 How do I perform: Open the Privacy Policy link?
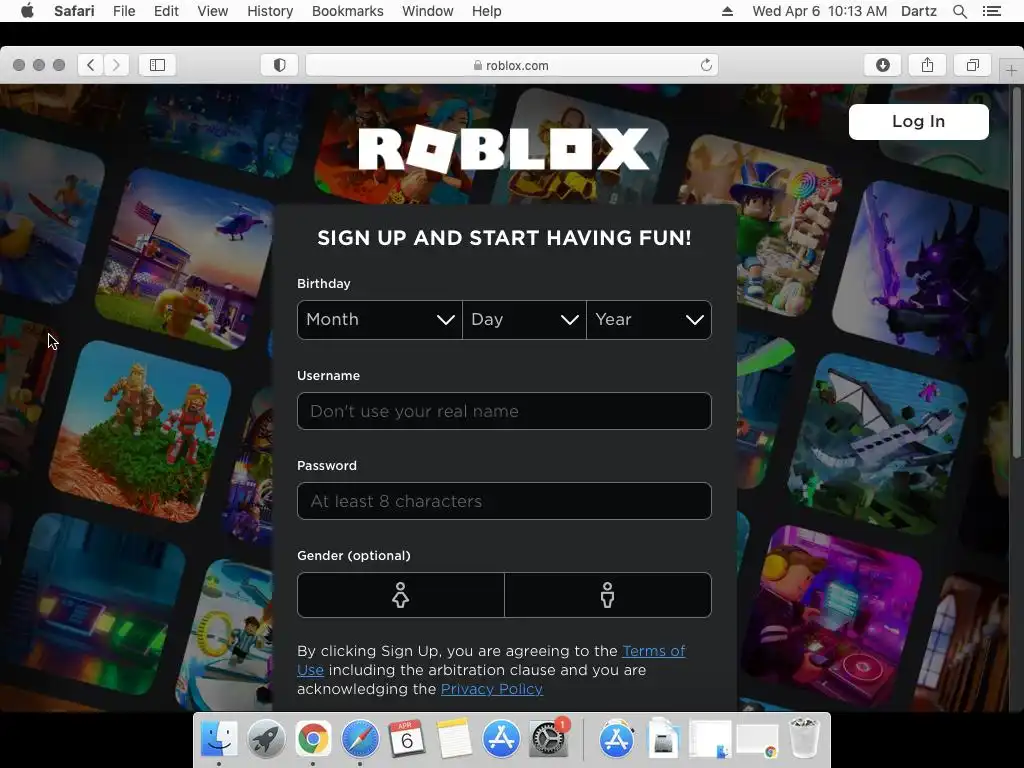pos(492,689)
